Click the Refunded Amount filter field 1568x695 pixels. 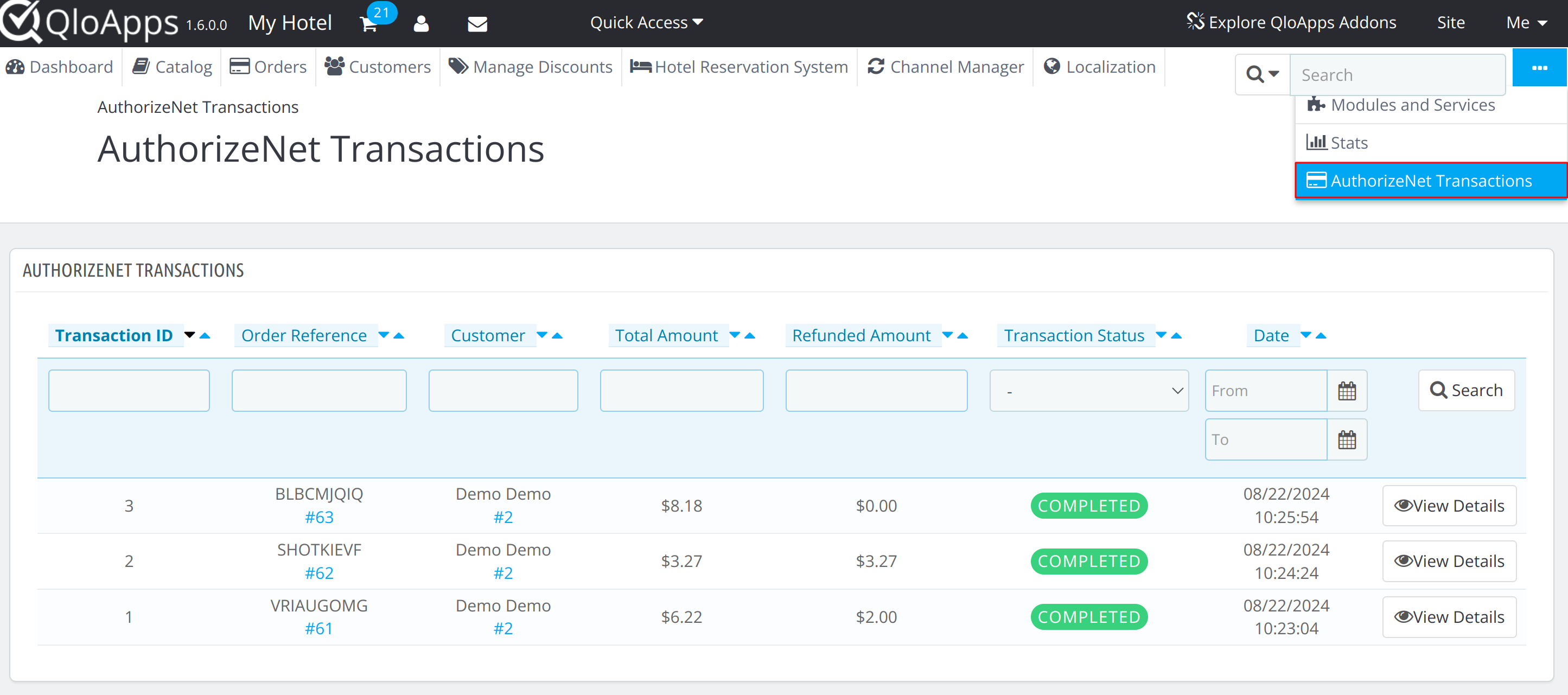click(x=877, y=391)
